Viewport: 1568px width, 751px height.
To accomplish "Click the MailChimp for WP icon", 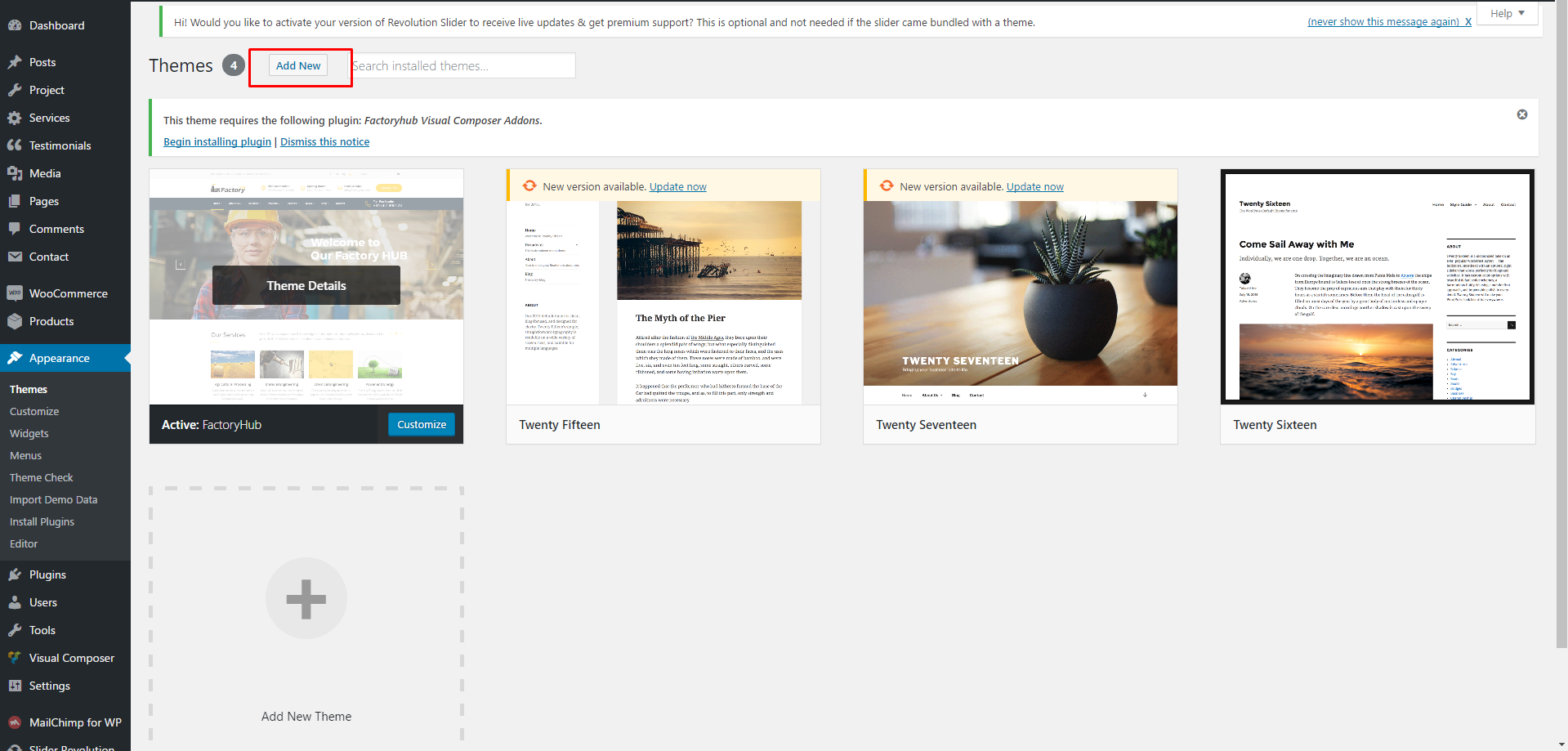I will click(15, 722).
